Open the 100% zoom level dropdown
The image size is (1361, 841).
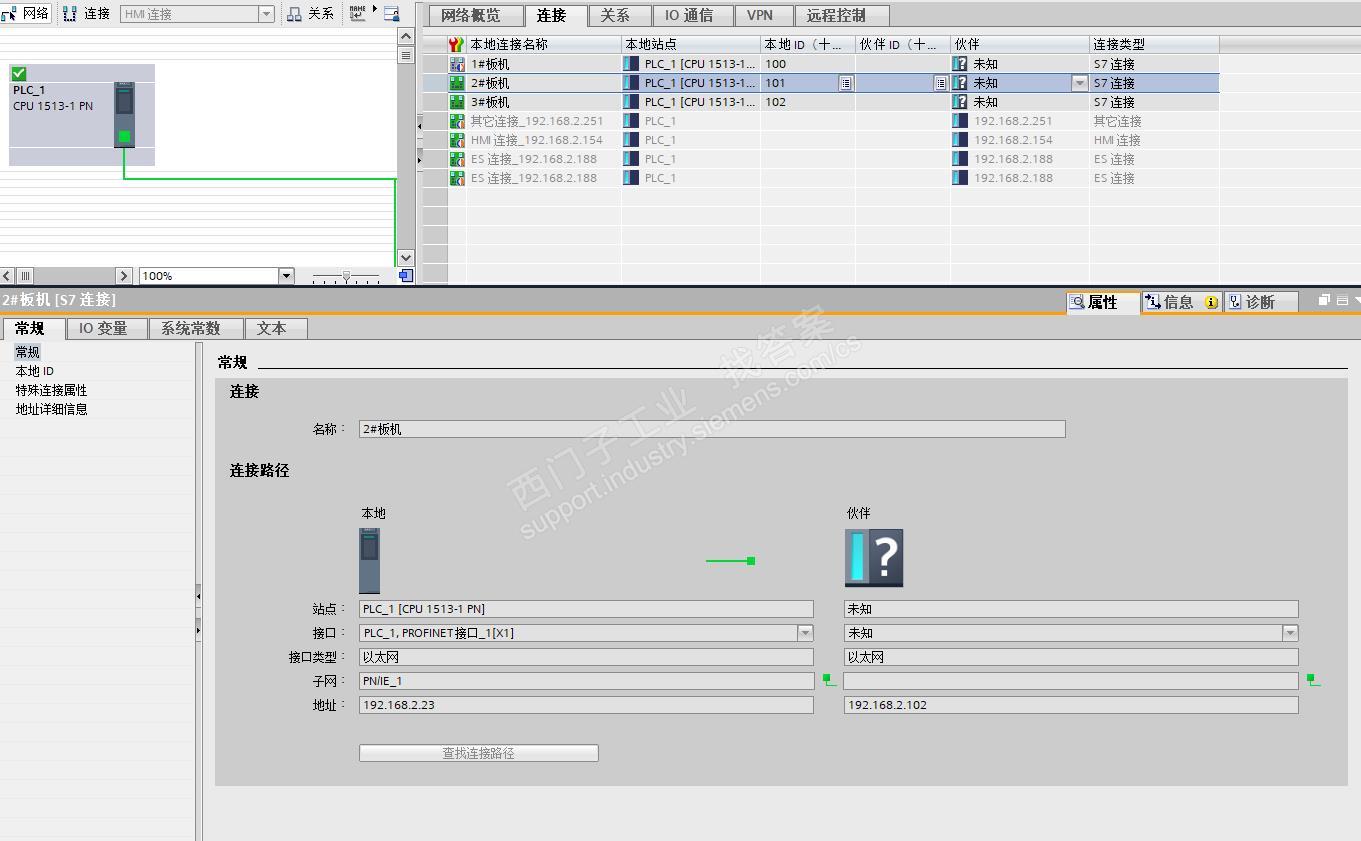pyautogui.click(x=286, y=276)
